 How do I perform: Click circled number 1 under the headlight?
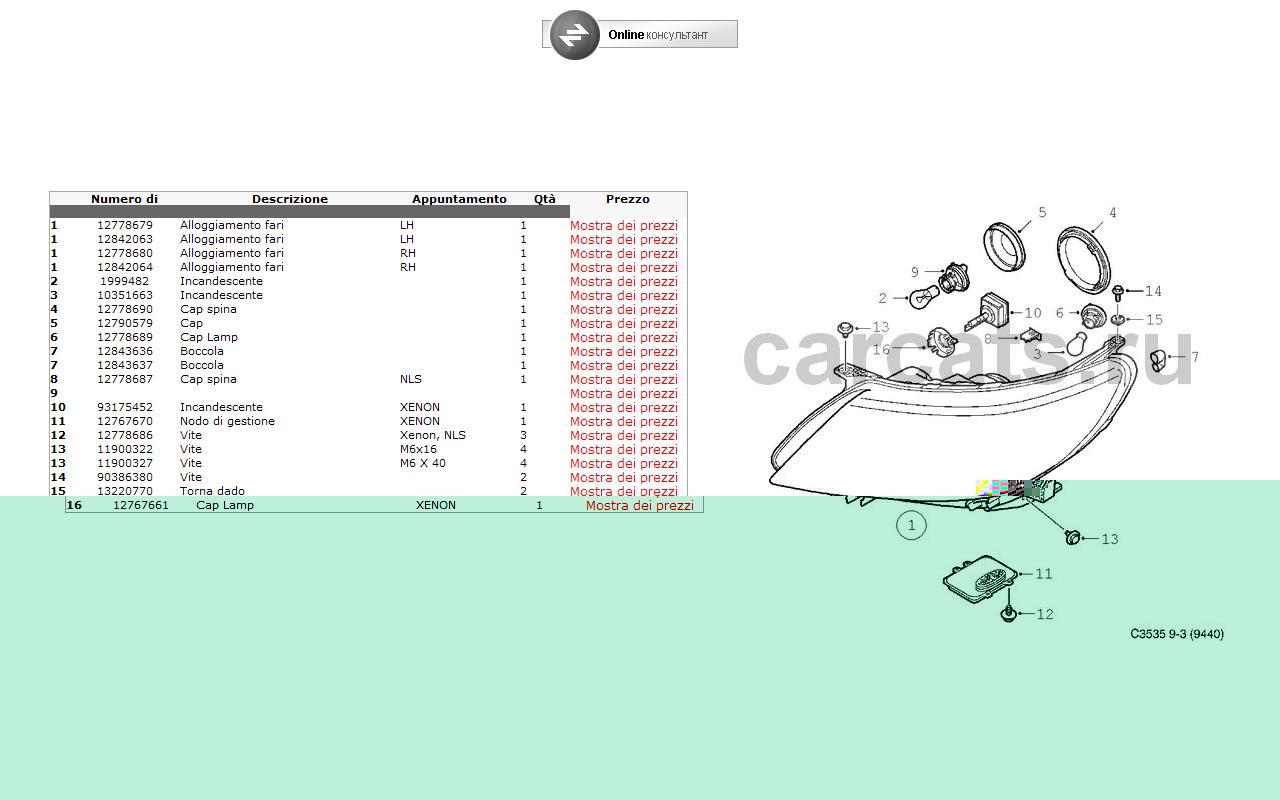coord(911,525)
